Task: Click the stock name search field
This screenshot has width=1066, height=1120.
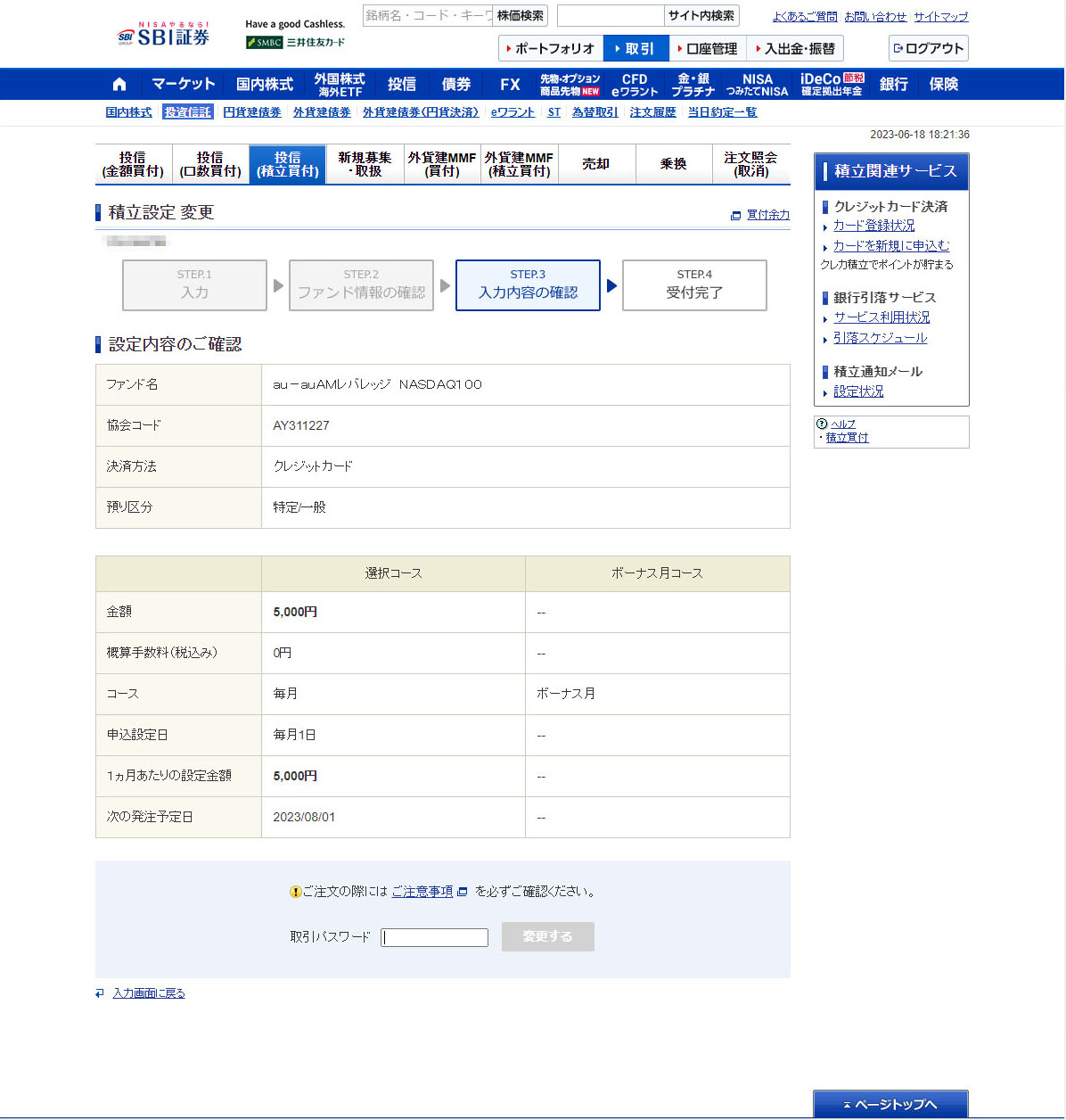Action: [427, 16]
